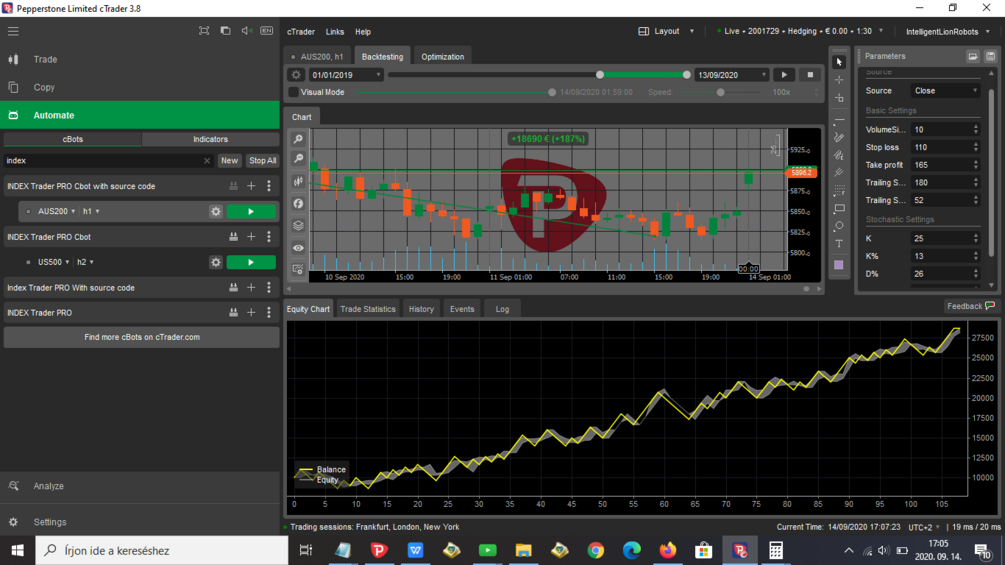The width and height of the screenshot is (1005, 565).
Task: Select the crosshair tool in drawing toolbar
Action: coord(838,80)
